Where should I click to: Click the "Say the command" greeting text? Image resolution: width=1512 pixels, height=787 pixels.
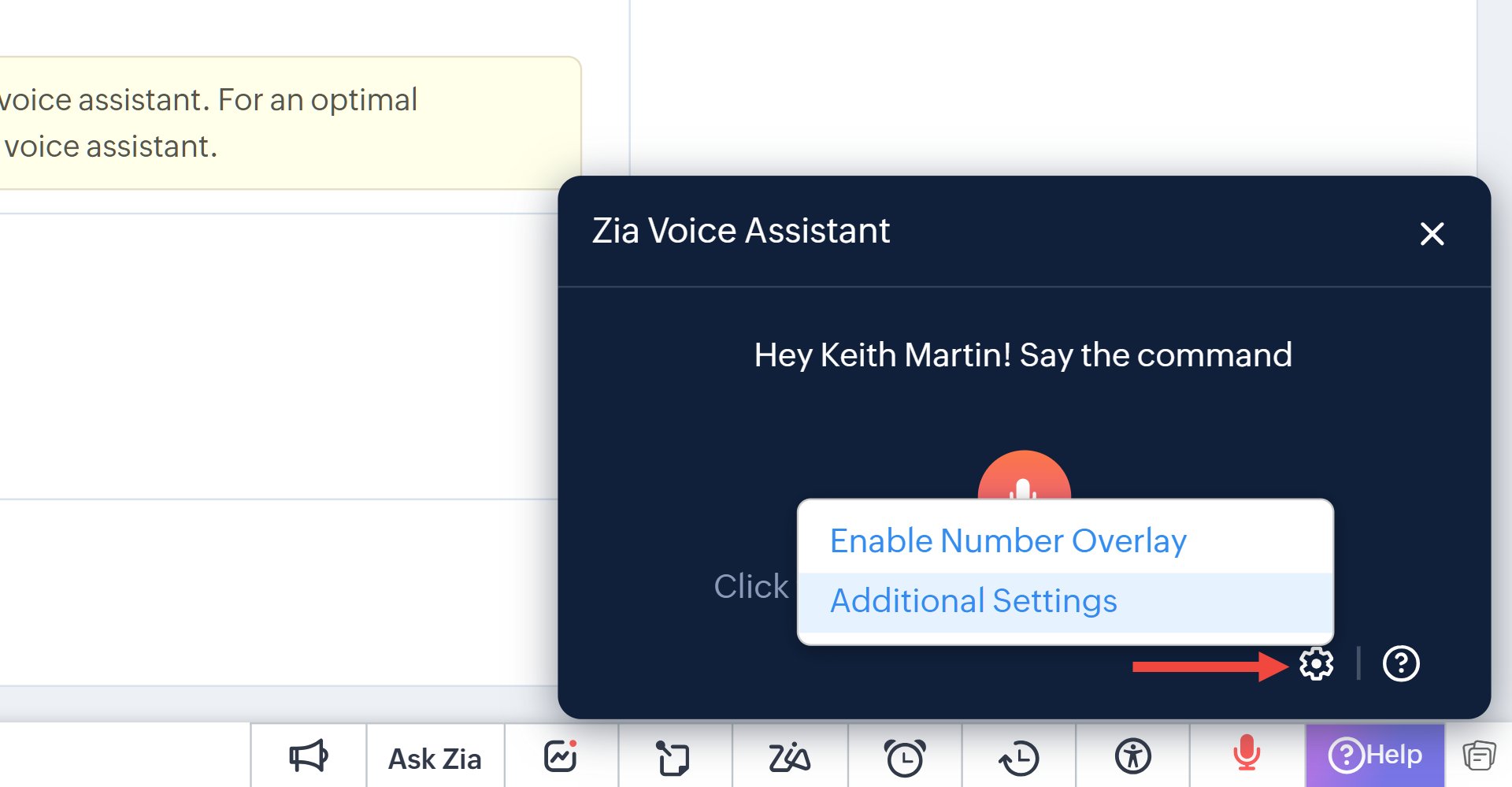1022,355
